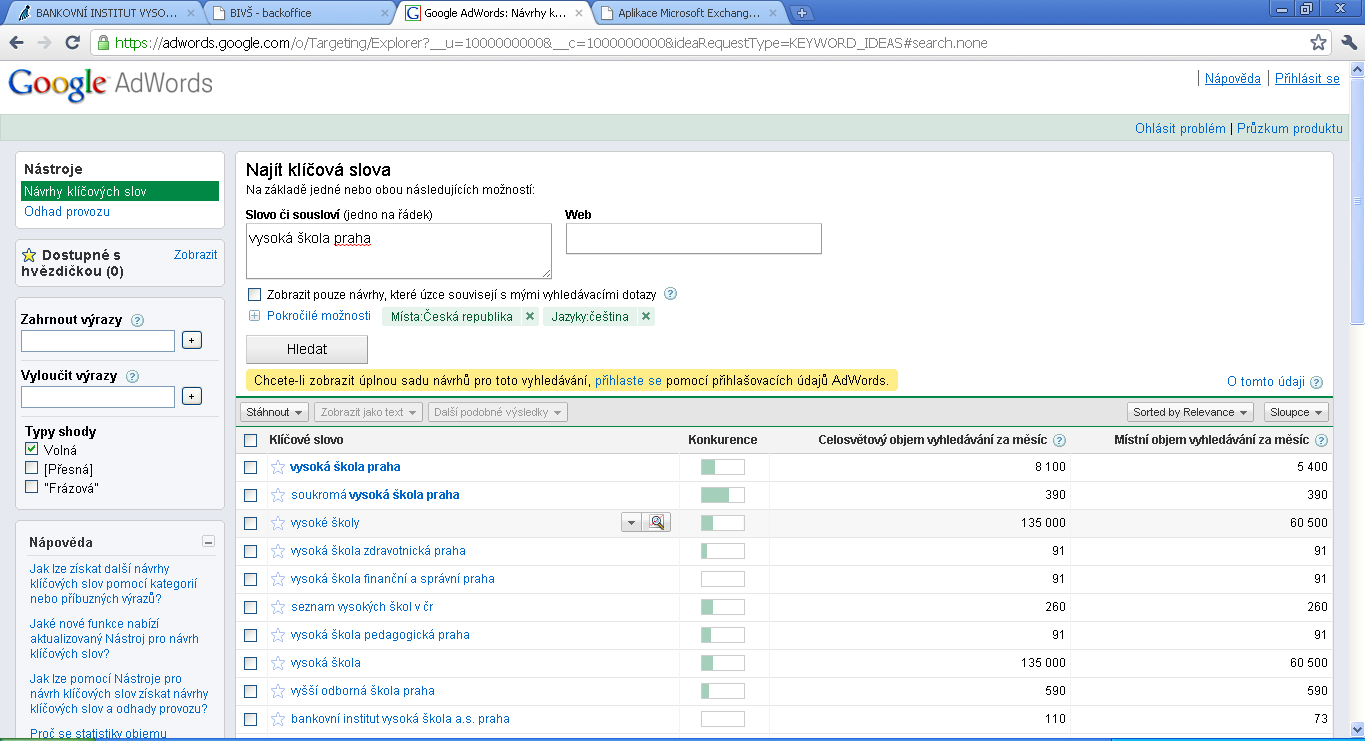This screenshot has height=741, width=1365.
Task: Focus the Web URL input field
Action: pyautogui.click(x=694, y=239)
